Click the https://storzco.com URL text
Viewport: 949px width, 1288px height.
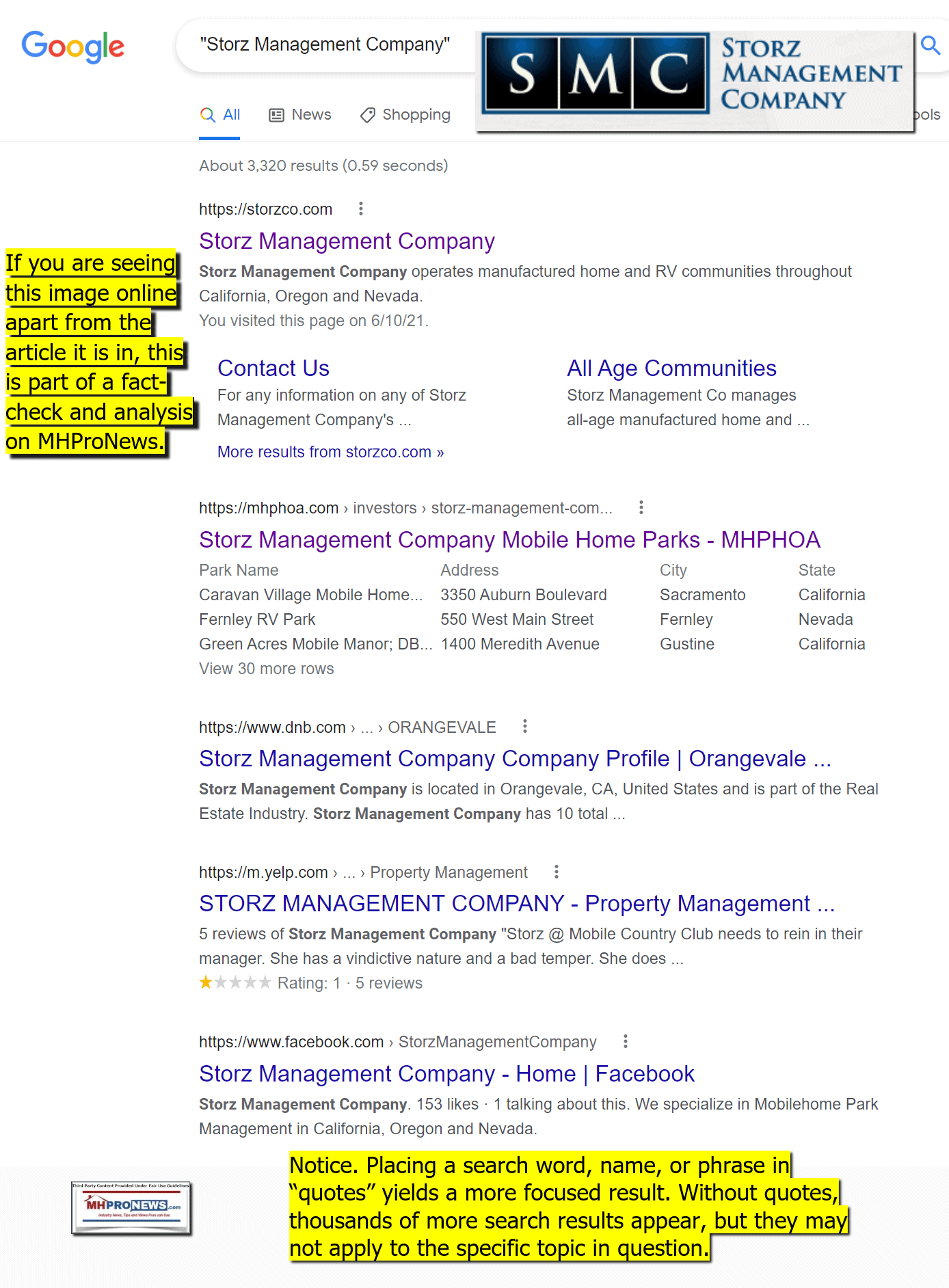(x=266, y=209)
